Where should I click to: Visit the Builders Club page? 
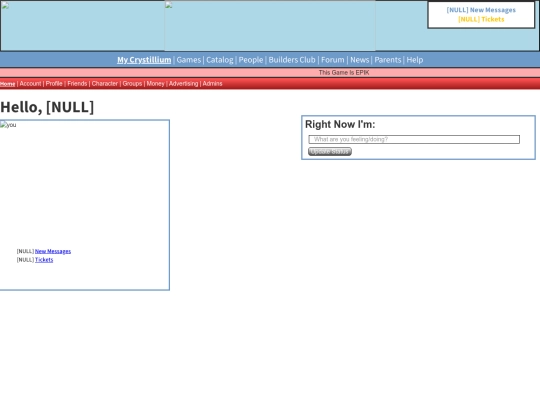292,60
